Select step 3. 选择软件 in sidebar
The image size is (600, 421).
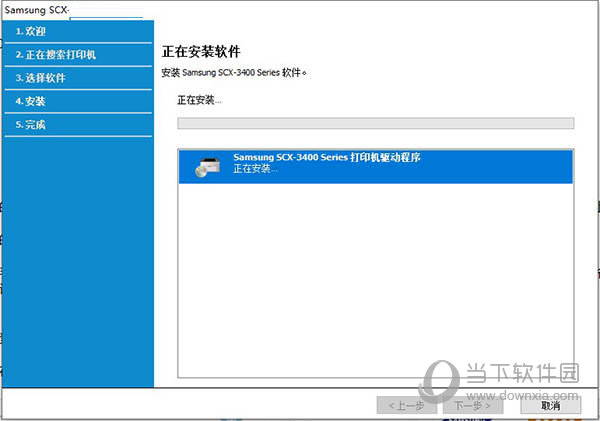click(78, 78)
